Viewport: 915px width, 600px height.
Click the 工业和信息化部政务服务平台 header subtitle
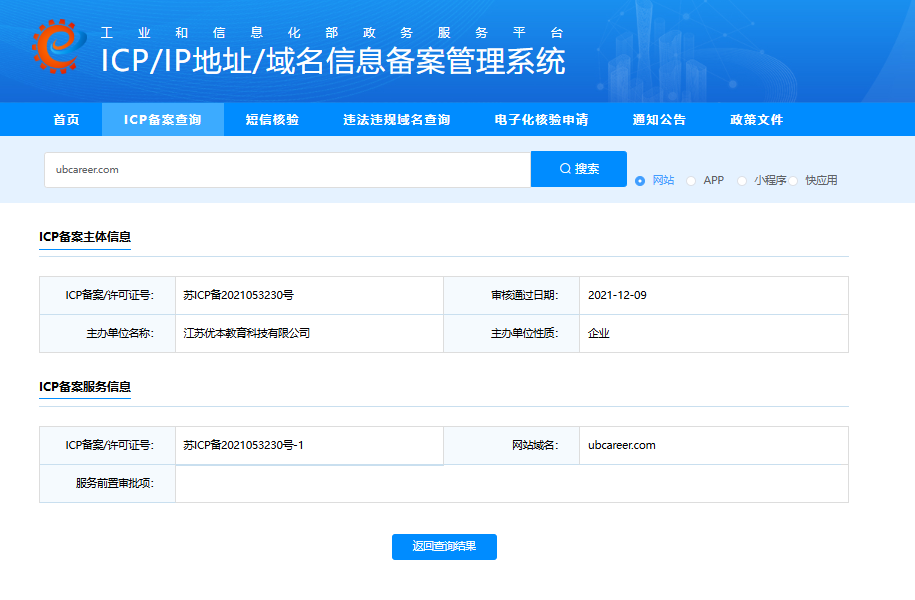pyautogui.click(x=331, y=33)
